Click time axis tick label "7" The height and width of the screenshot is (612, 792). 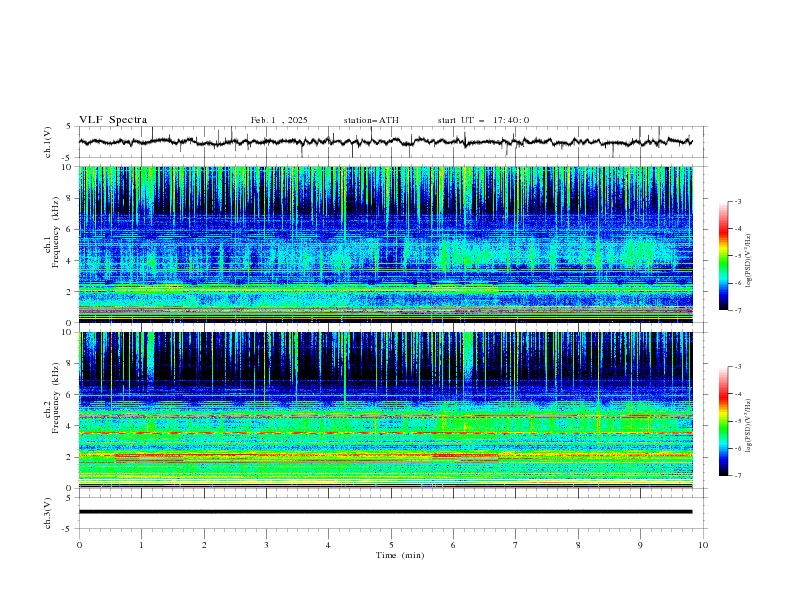516,545
